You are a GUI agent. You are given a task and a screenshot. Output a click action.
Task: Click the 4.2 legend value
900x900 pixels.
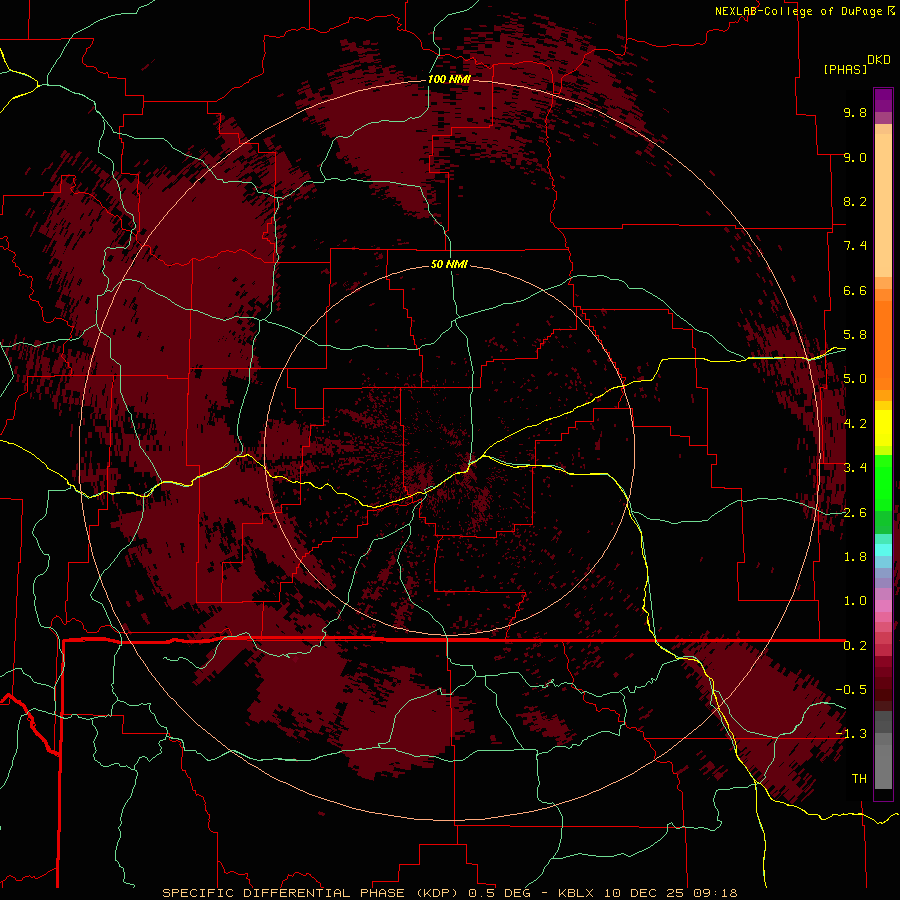tap(855, 424)
